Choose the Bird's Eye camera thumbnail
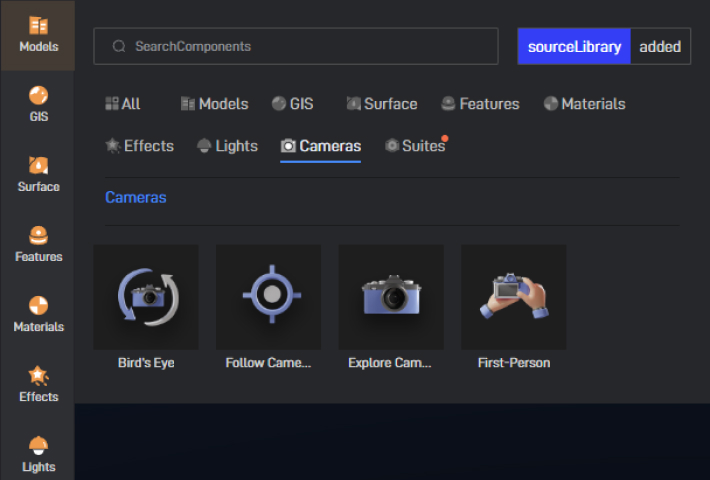The height and width of the screenshot is (480, 710). pos(146,297)
